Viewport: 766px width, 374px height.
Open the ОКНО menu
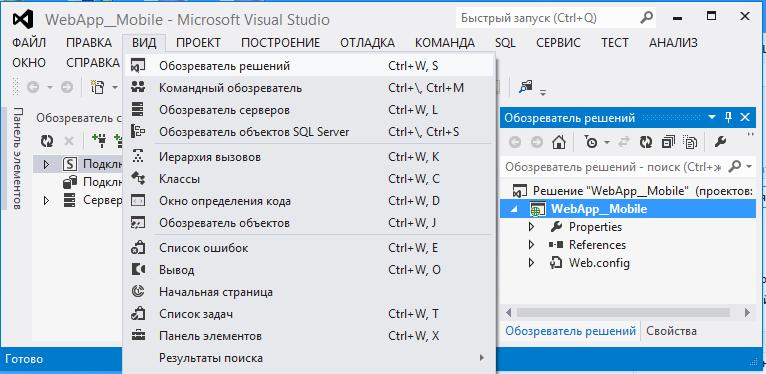point(29,63)
